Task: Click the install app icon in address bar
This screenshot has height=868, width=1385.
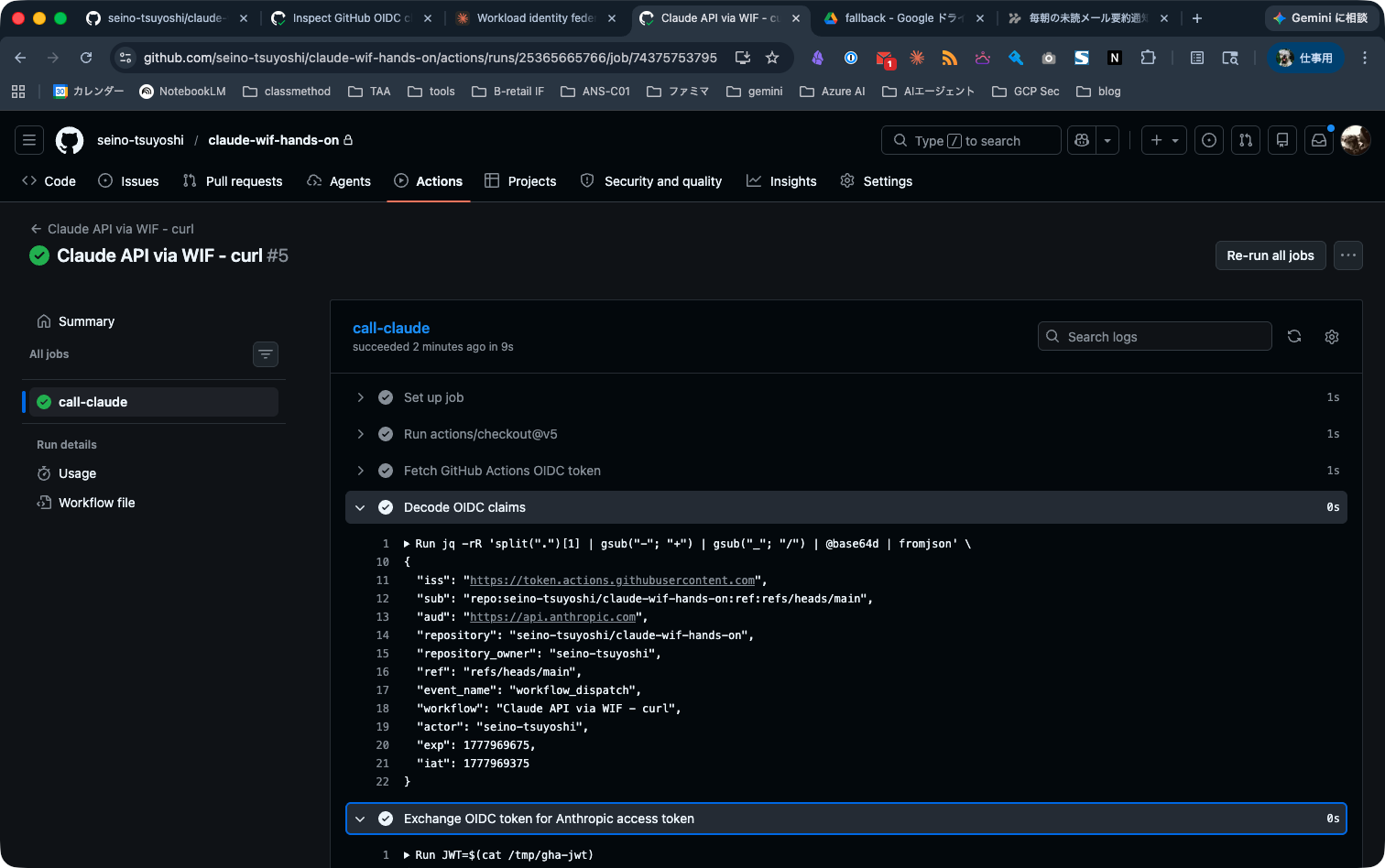Action: click(x=743, y=58)
